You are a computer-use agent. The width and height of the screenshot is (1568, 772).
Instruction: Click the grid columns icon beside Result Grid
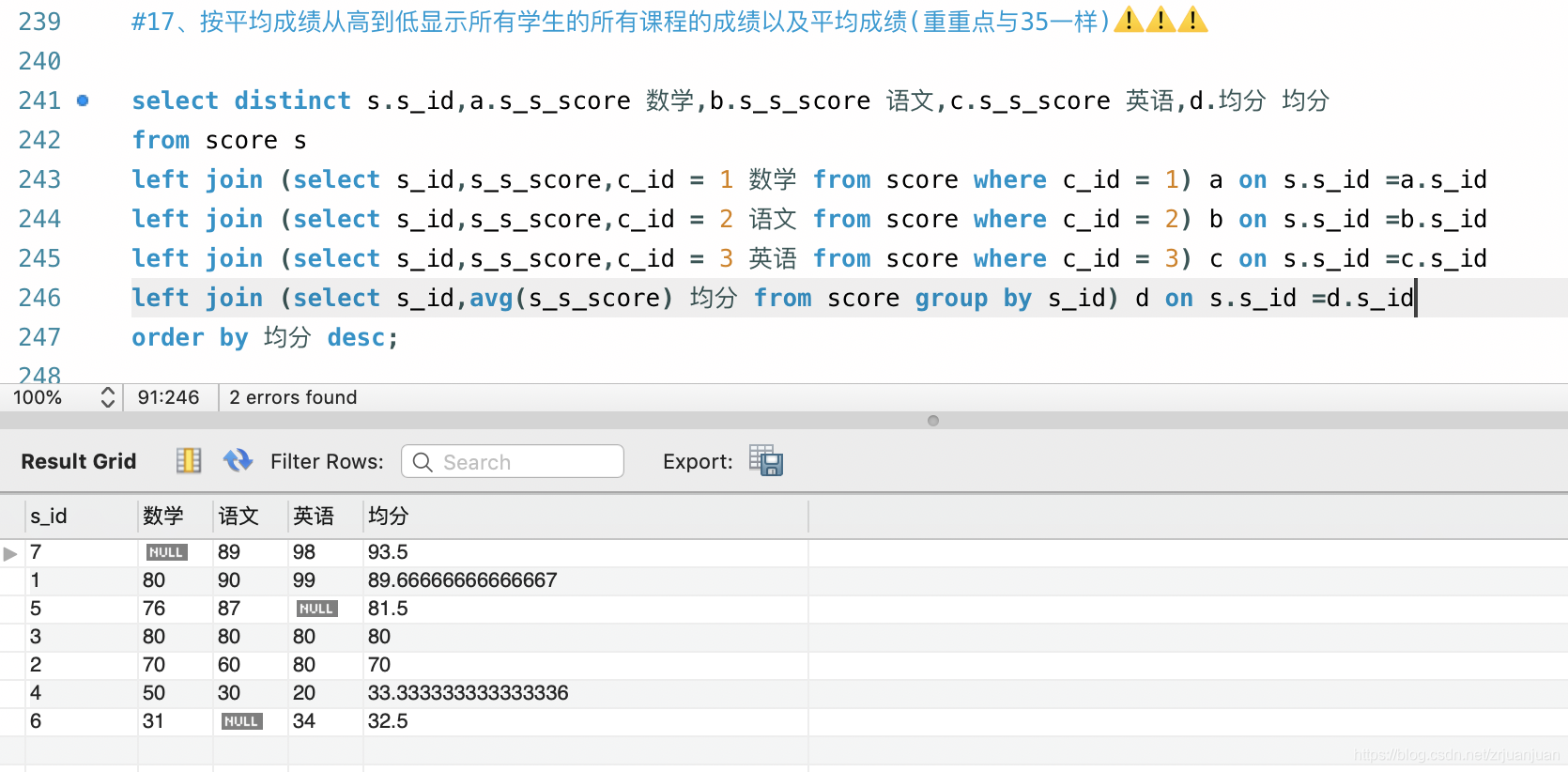189,460
